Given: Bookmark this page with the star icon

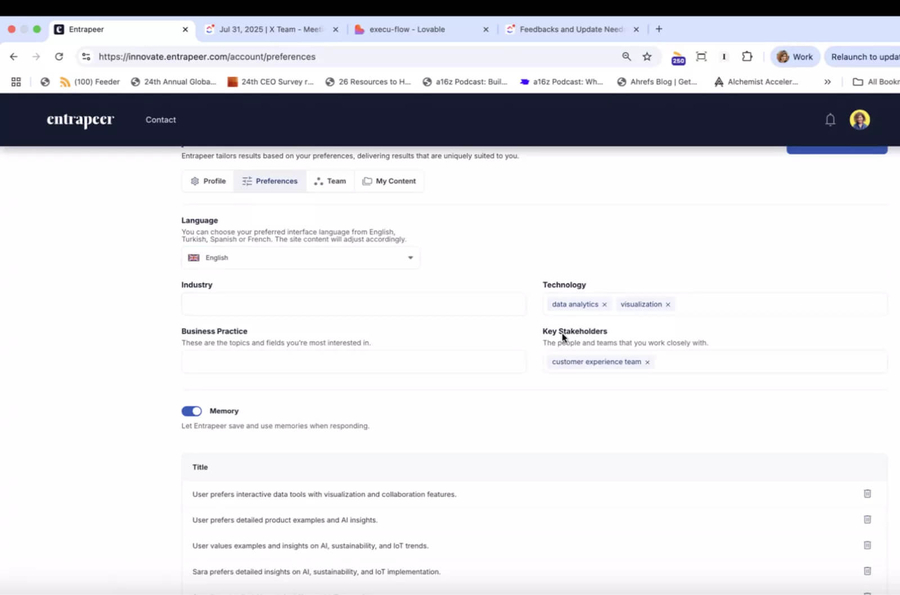Looking at the screenshot, I should [647, 57].
